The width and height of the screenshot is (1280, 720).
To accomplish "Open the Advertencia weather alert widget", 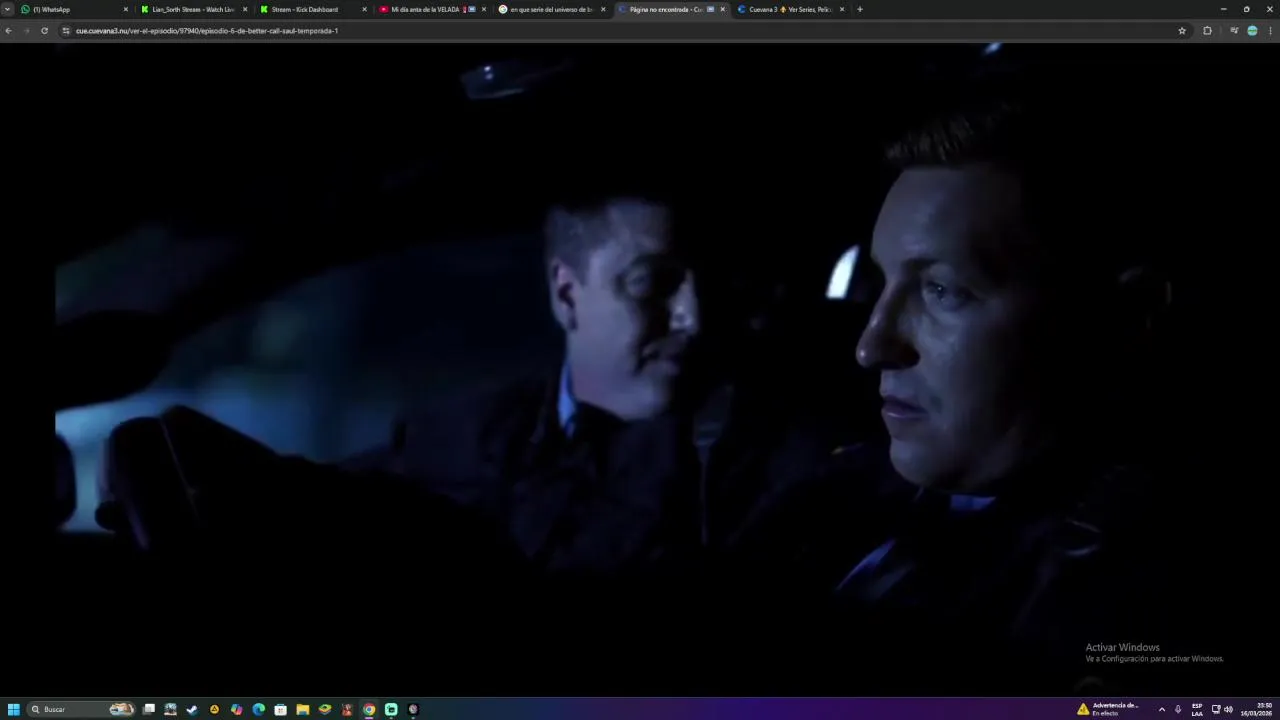I will point(1108,709).
